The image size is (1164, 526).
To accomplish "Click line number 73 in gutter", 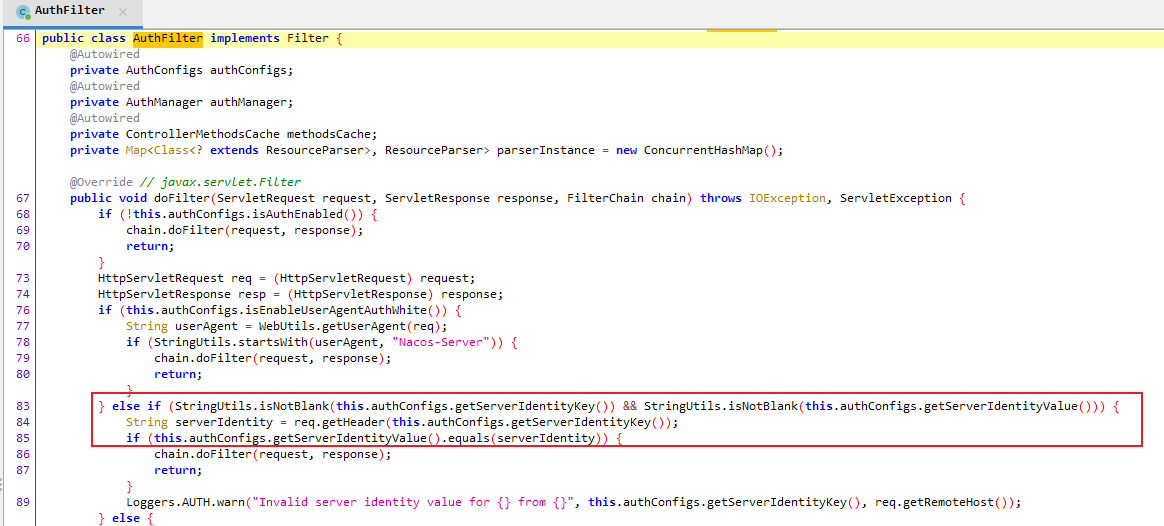I will click(22, 278).
